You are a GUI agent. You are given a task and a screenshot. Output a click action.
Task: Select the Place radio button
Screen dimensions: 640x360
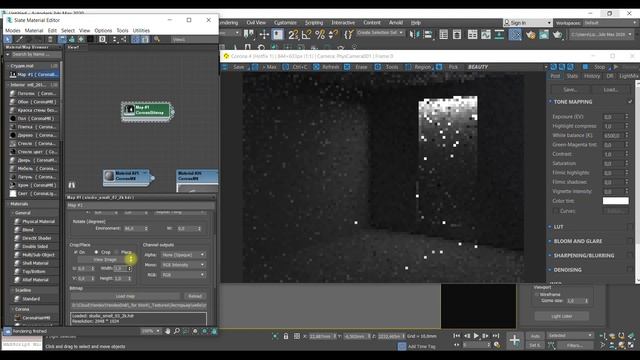coord(117,252)
